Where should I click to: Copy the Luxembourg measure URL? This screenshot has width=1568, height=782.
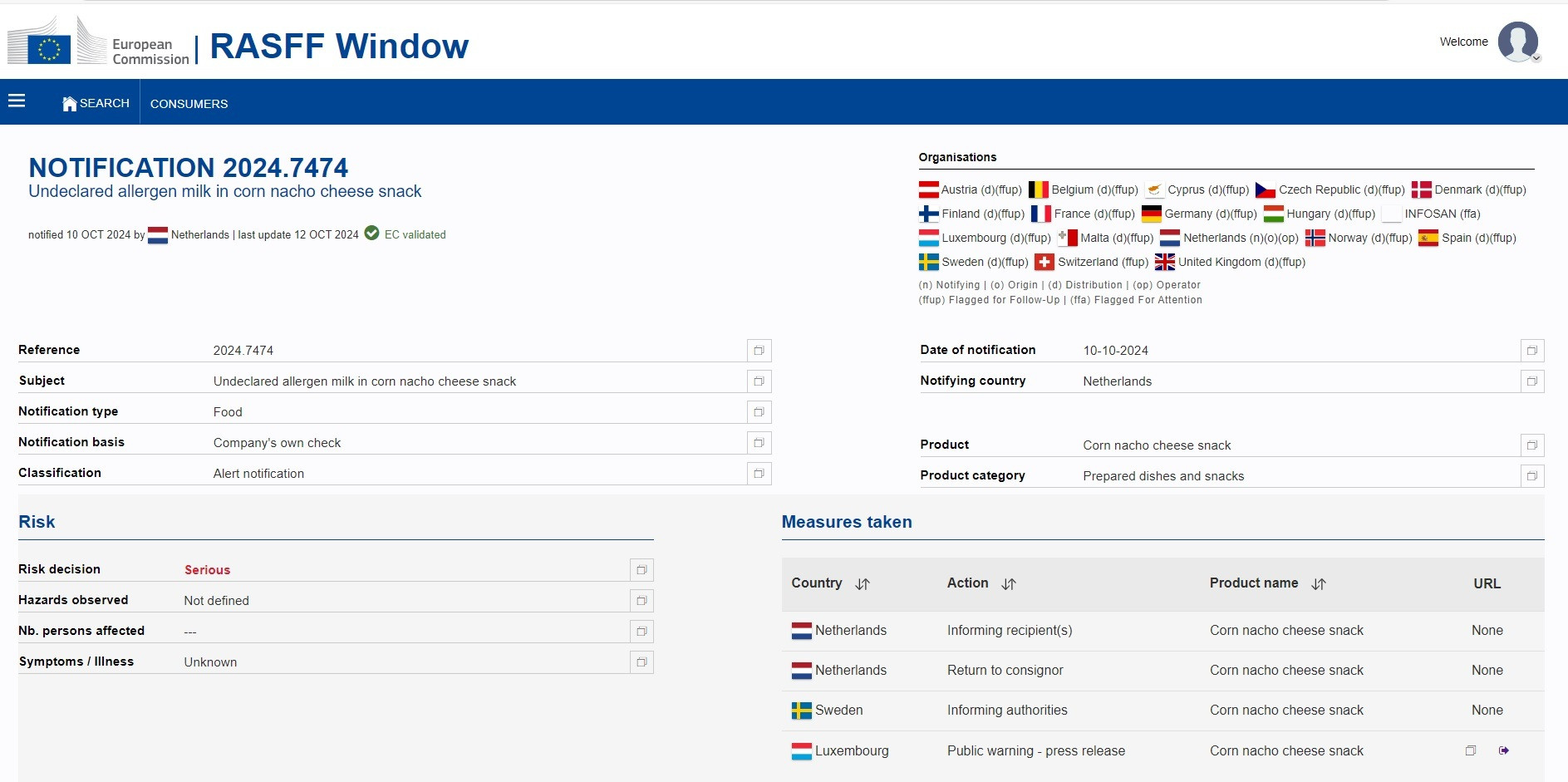(x=1471, y=750)
